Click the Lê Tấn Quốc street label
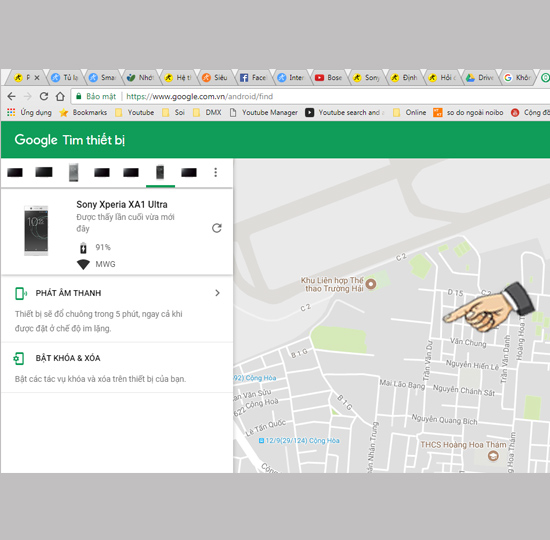 [x=266, y=428]
